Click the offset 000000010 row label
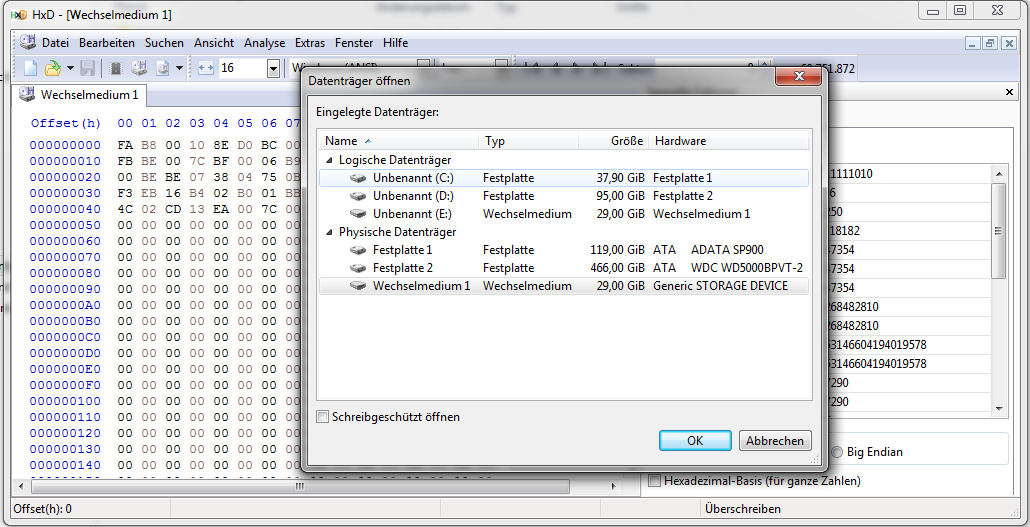This screenshot has height=527, width=1030. (x=66, y=162)
